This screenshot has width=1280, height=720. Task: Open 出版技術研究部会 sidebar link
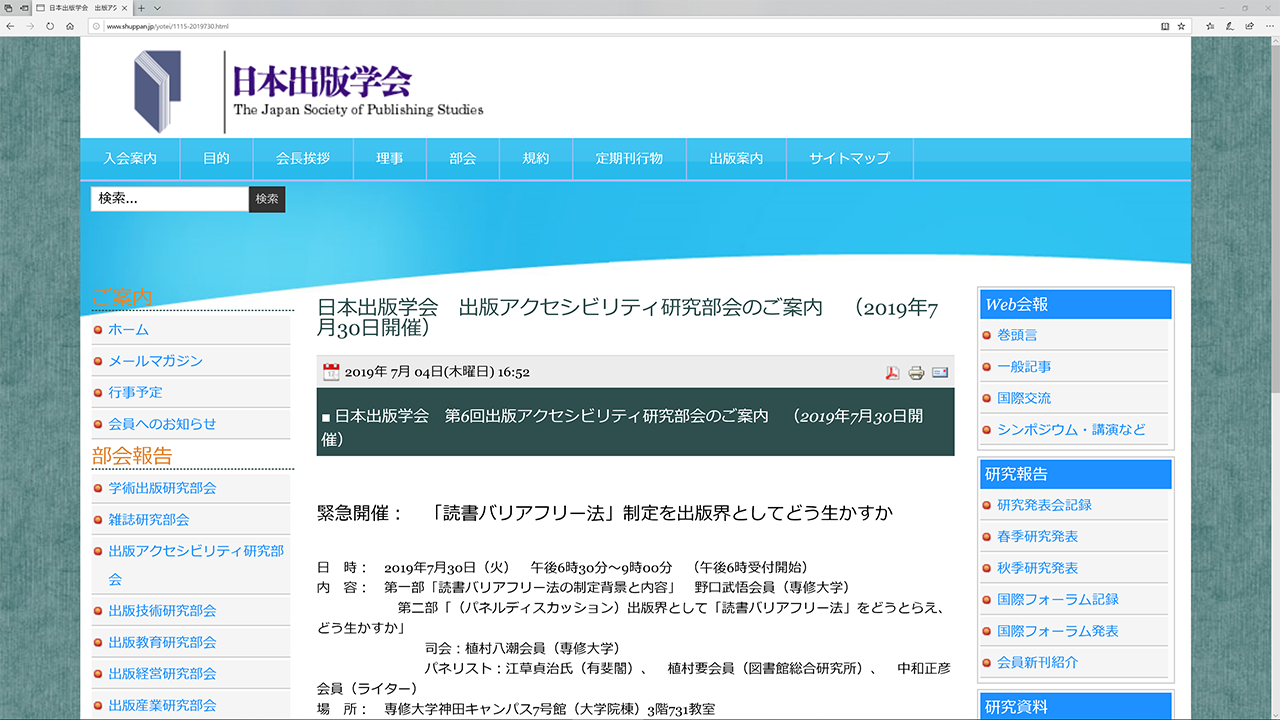pyautogui.click(x=162, y=611)
